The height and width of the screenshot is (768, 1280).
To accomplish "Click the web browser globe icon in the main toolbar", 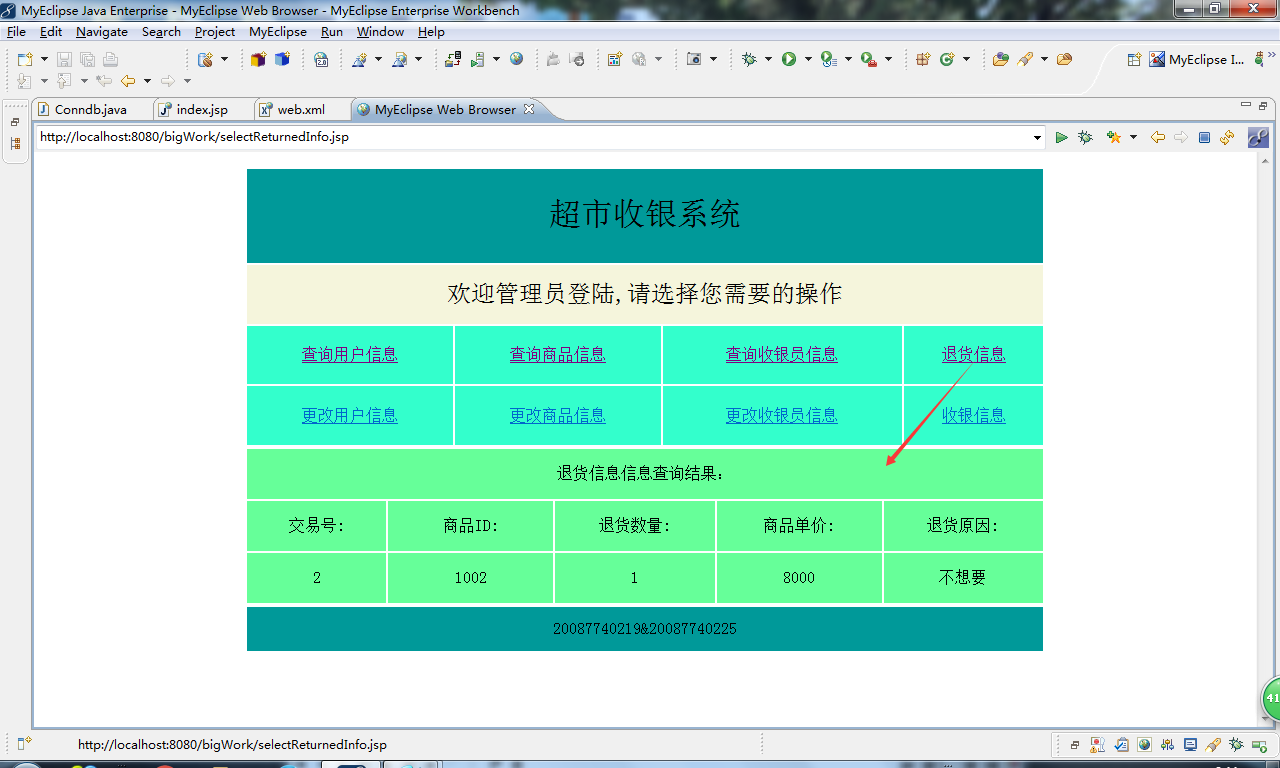I will 516,60.
